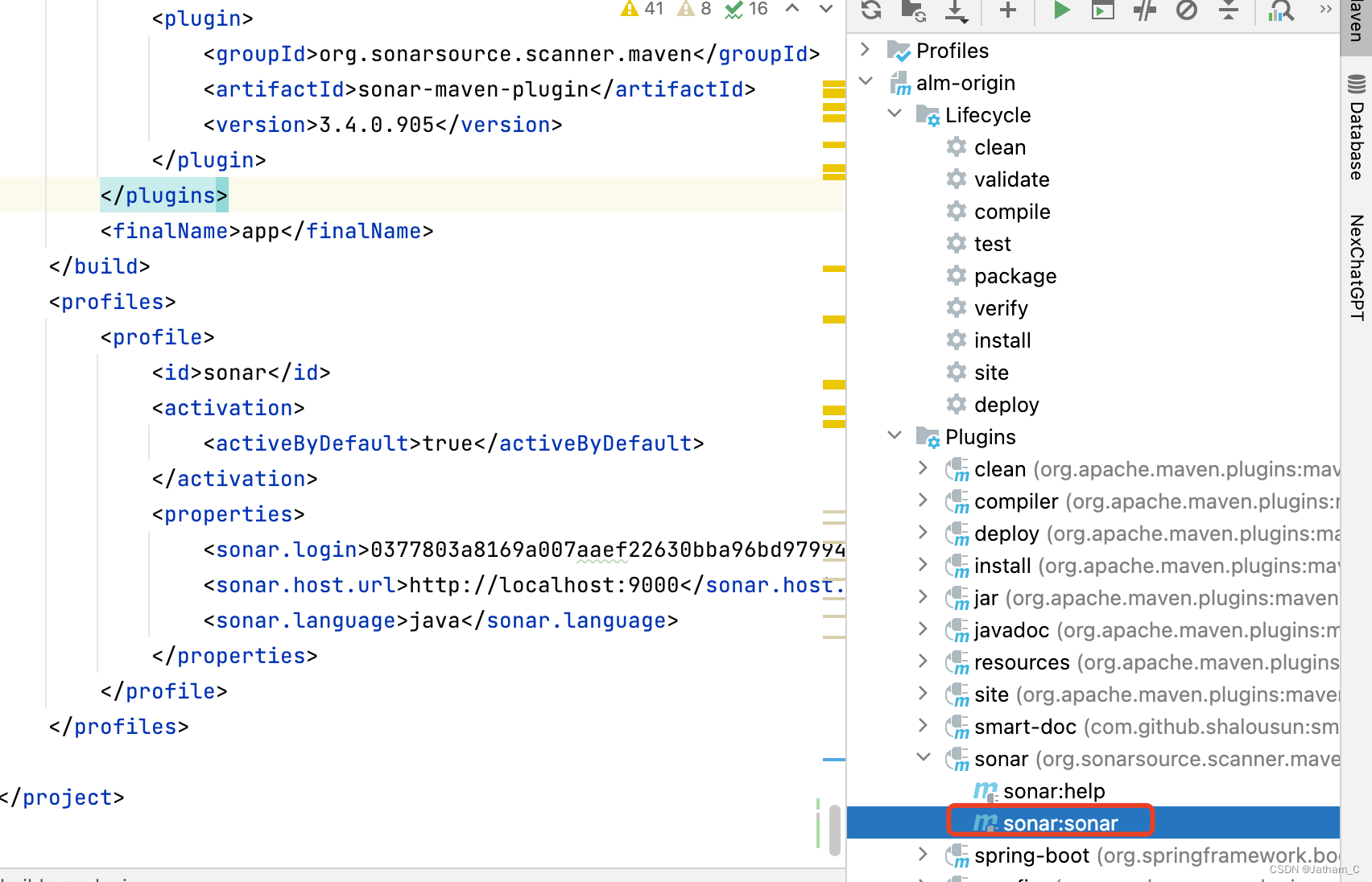The width and height of the screenshot is (1372, 882).
Task: Go to next highlighted error
Action: pos(826,9)
